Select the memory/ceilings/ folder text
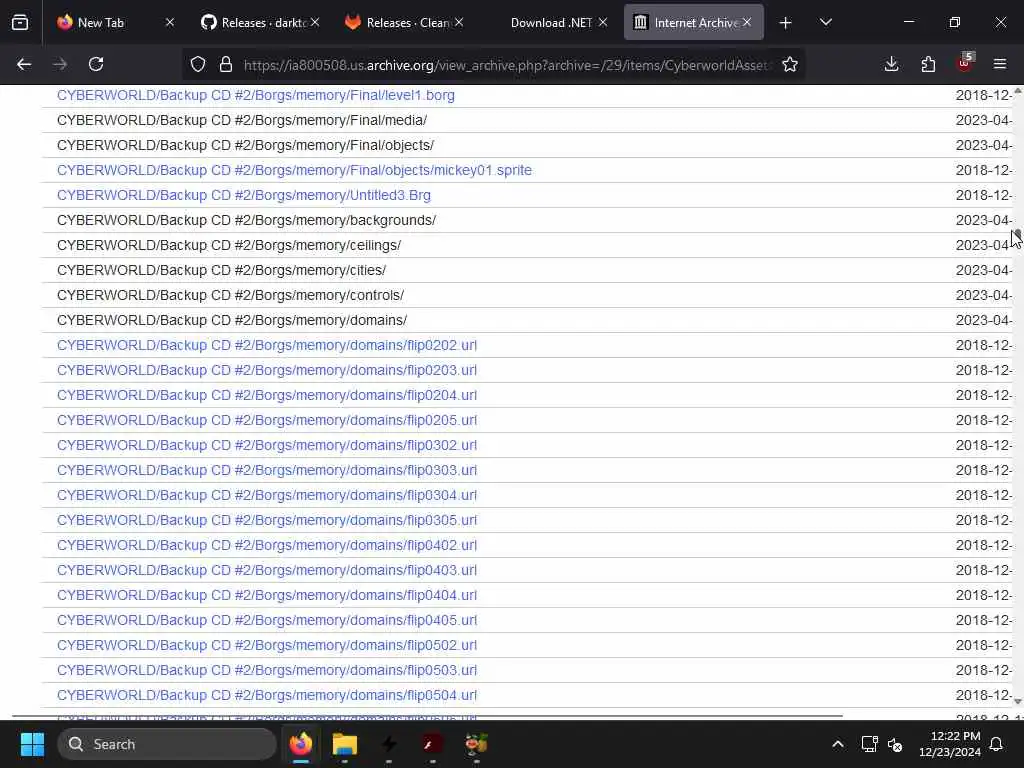Screen dimensions: 1024x768 coord(229,246)
